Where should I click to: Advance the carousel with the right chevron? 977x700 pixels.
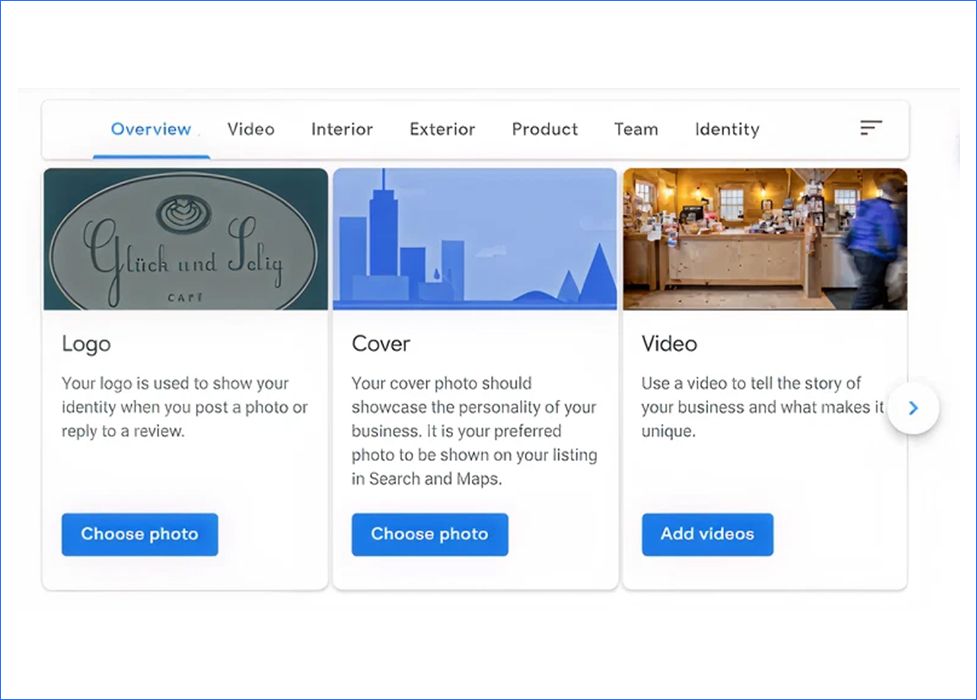[x=912, y=408]
